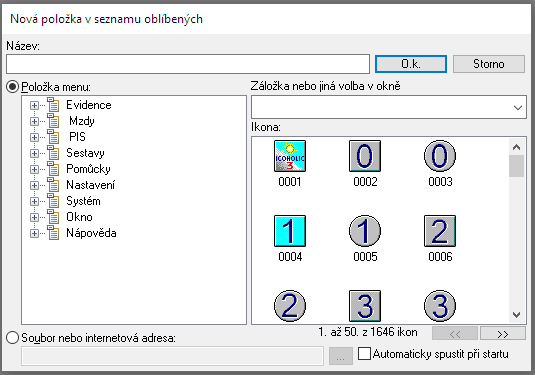Expand the Mzdy tree node
Screen dimensions: 535x375
tap(34, 121)
